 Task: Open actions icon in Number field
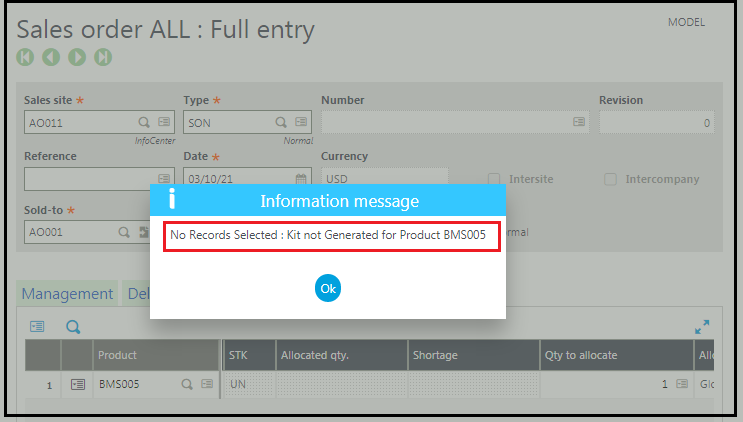pos(578,122)
